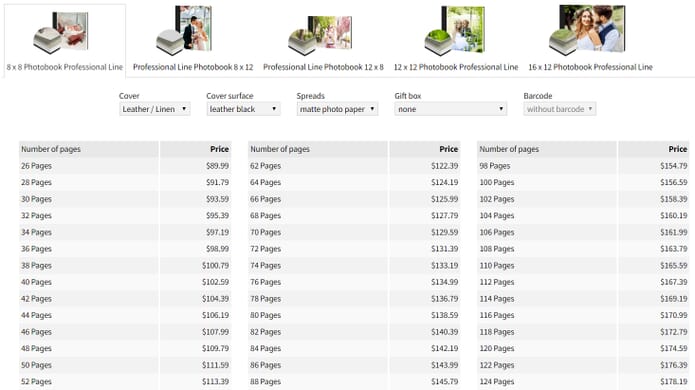Click the Price header above $154.79
695x390 pixels.
[x=654, y=149]
